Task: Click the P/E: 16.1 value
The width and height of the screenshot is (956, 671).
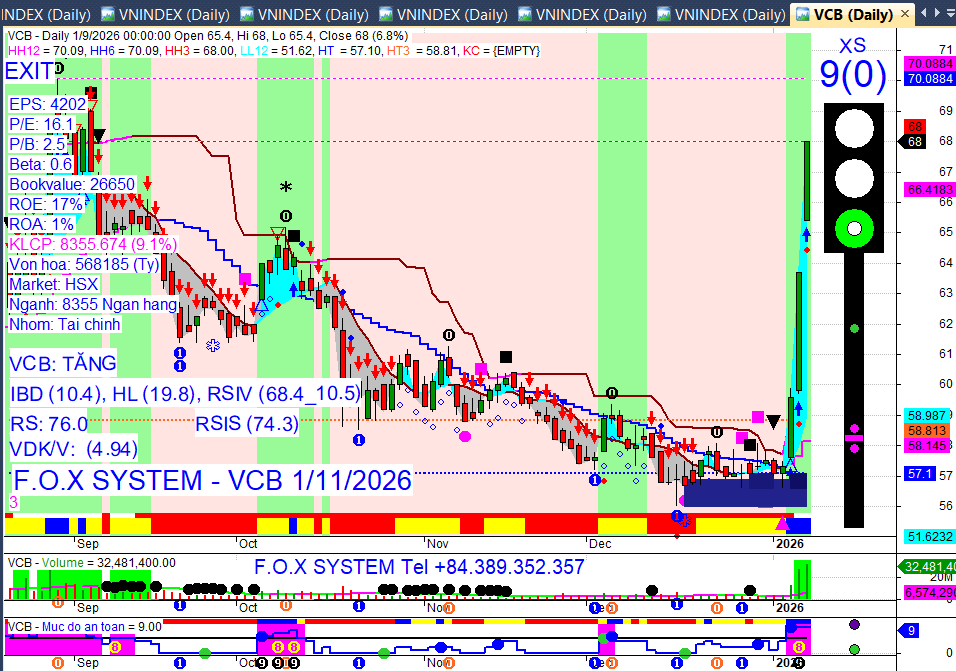Action: click(41, 124)
